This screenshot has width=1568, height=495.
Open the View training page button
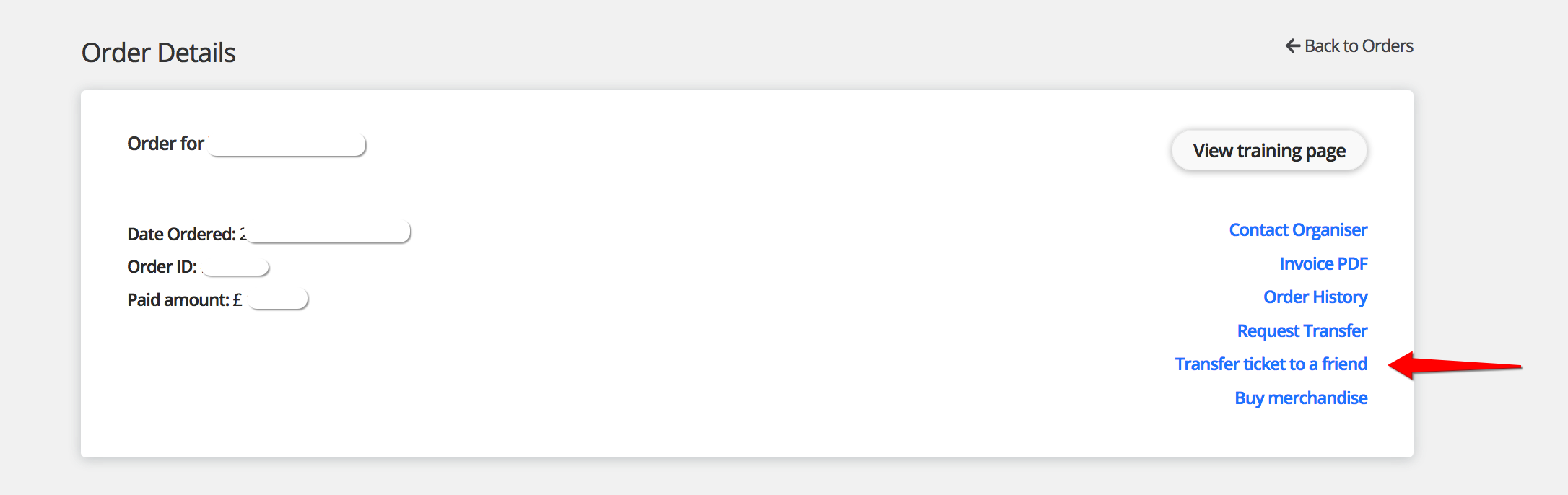point(1268,151)
